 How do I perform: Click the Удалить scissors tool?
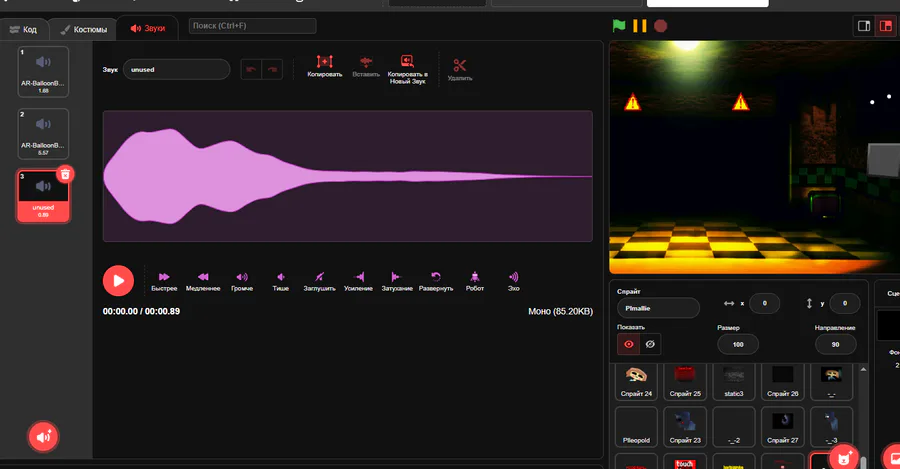(460, 69)
